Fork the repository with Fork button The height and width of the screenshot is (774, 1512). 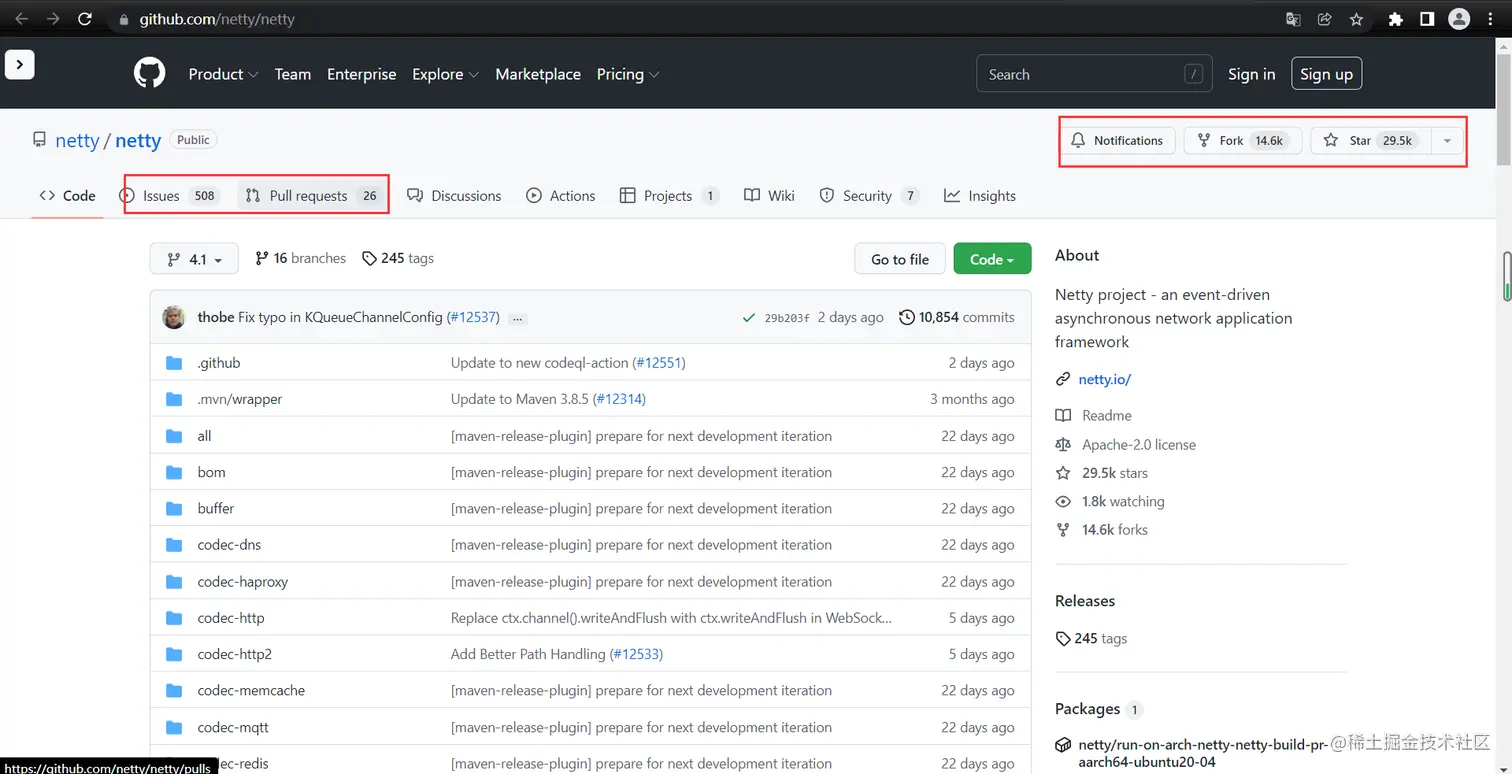tap(1243, 141)
